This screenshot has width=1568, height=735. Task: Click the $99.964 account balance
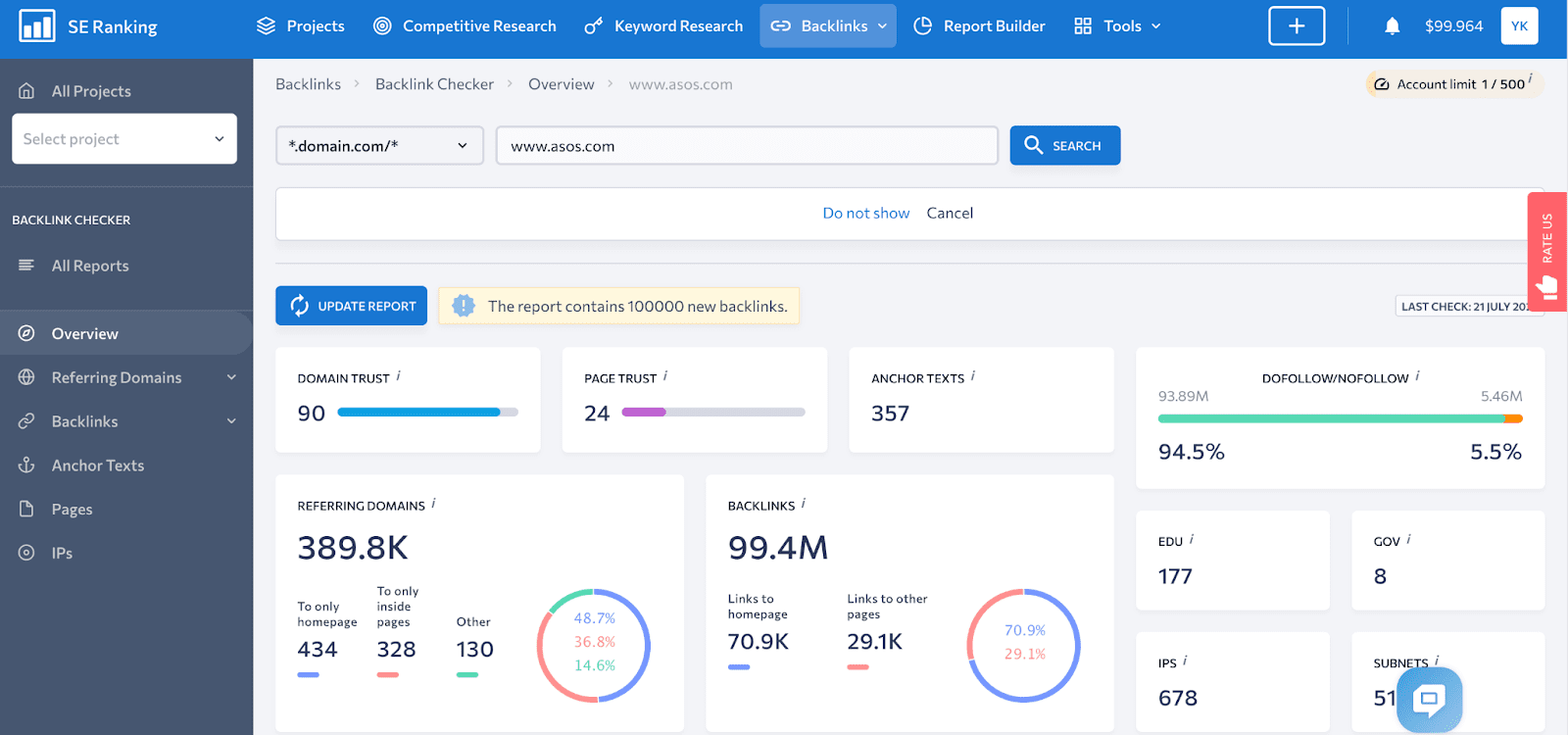tap(1453, 26)
